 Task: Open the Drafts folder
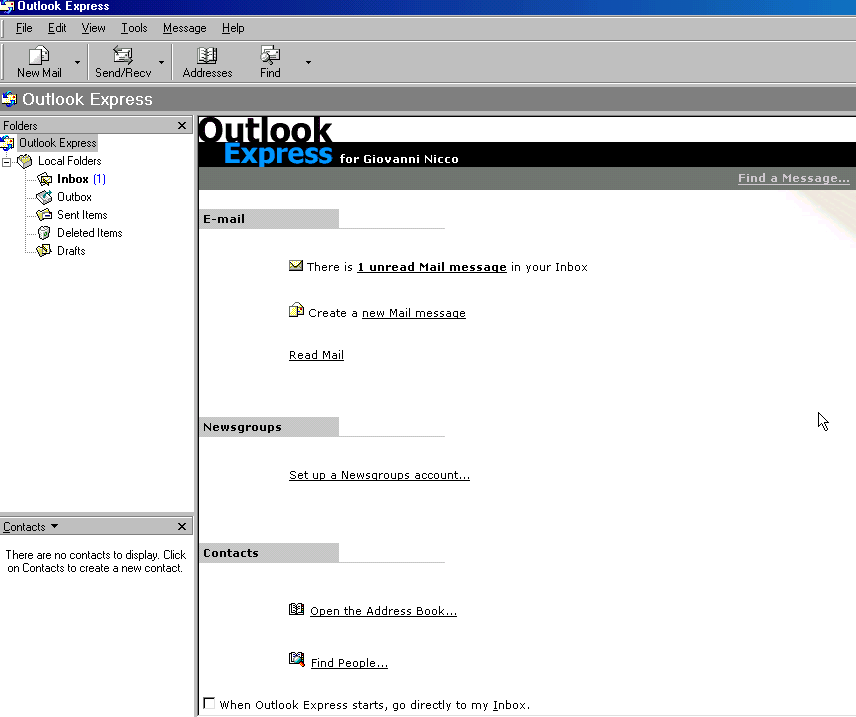pos(70,251)
